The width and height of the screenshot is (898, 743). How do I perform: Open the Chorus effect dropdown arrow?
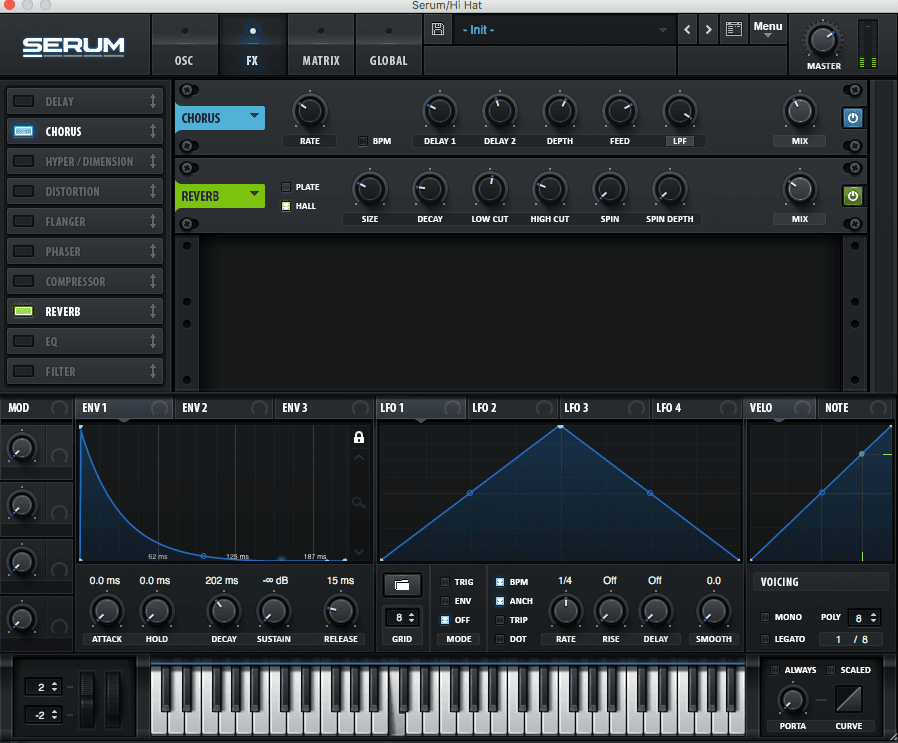(x=254, y=116)
